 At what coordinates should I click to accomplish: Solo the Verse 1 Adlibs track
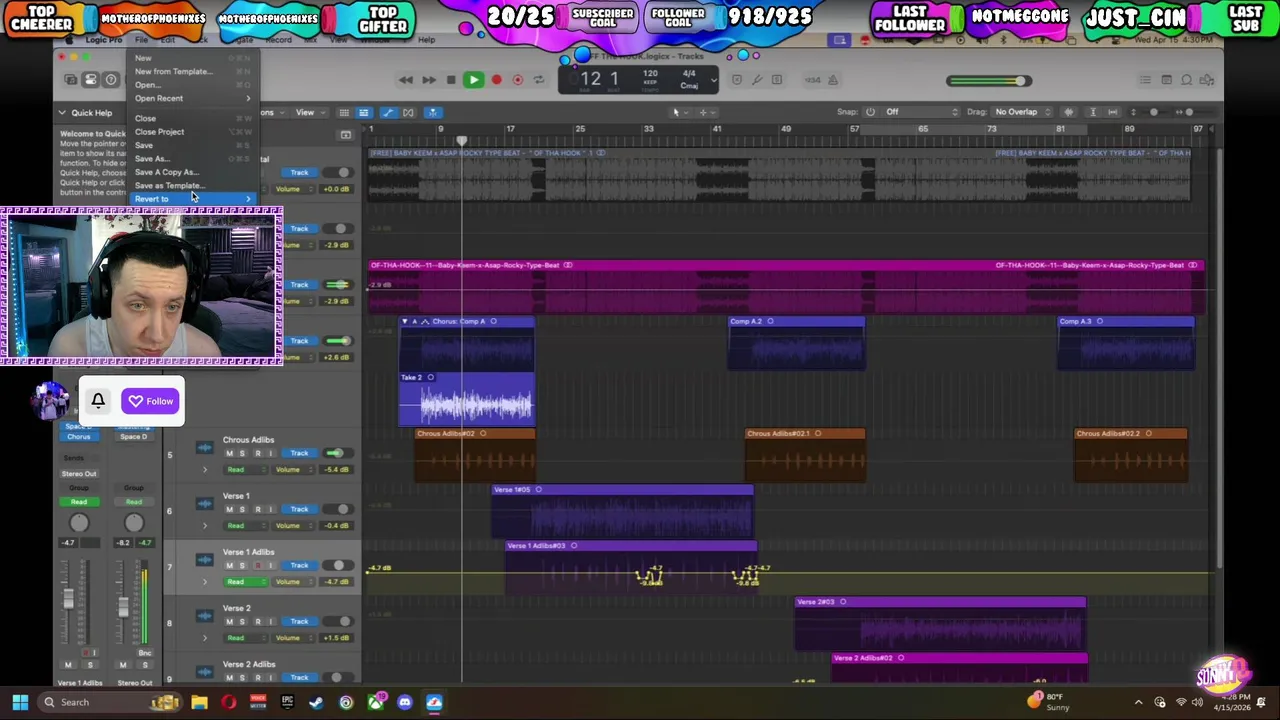point(242,565)
